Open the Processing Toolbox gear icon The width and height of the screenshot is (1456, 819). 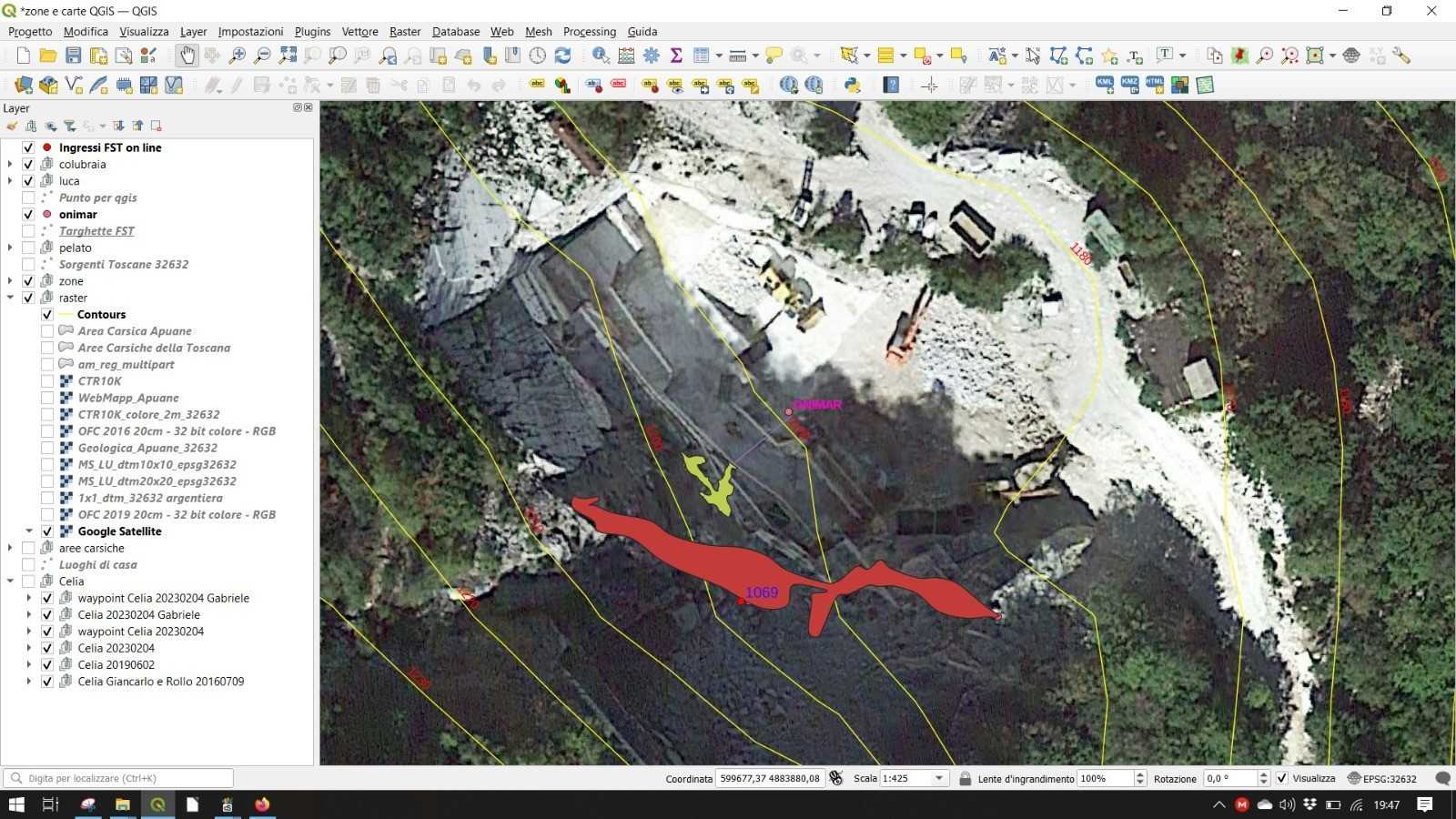point(652,56)
